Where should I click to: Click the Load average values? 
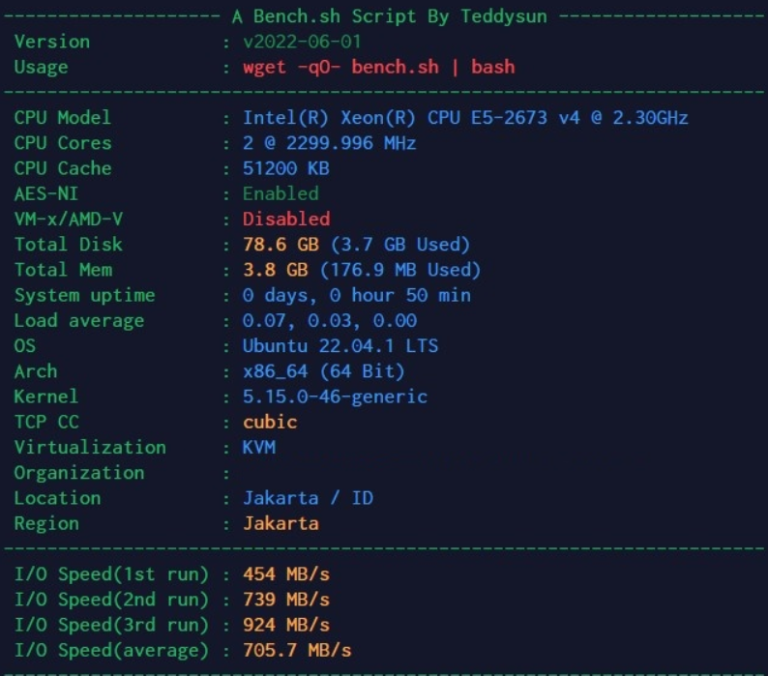(x=329, y=321)
